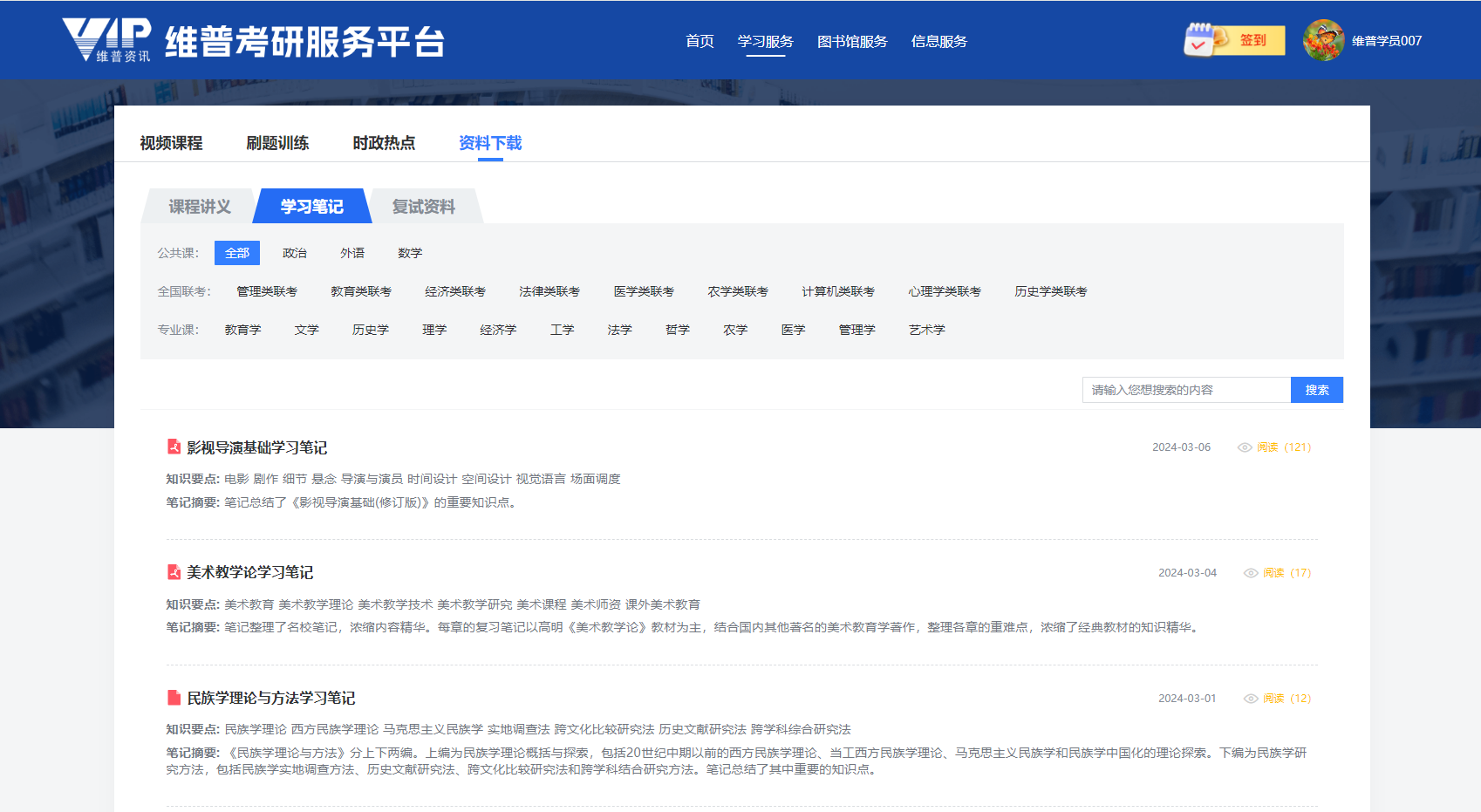Screen dimensions: 1481x812
Task: Open the 图书馆服务 navigation menu
Action: click(x=852, y=41)
